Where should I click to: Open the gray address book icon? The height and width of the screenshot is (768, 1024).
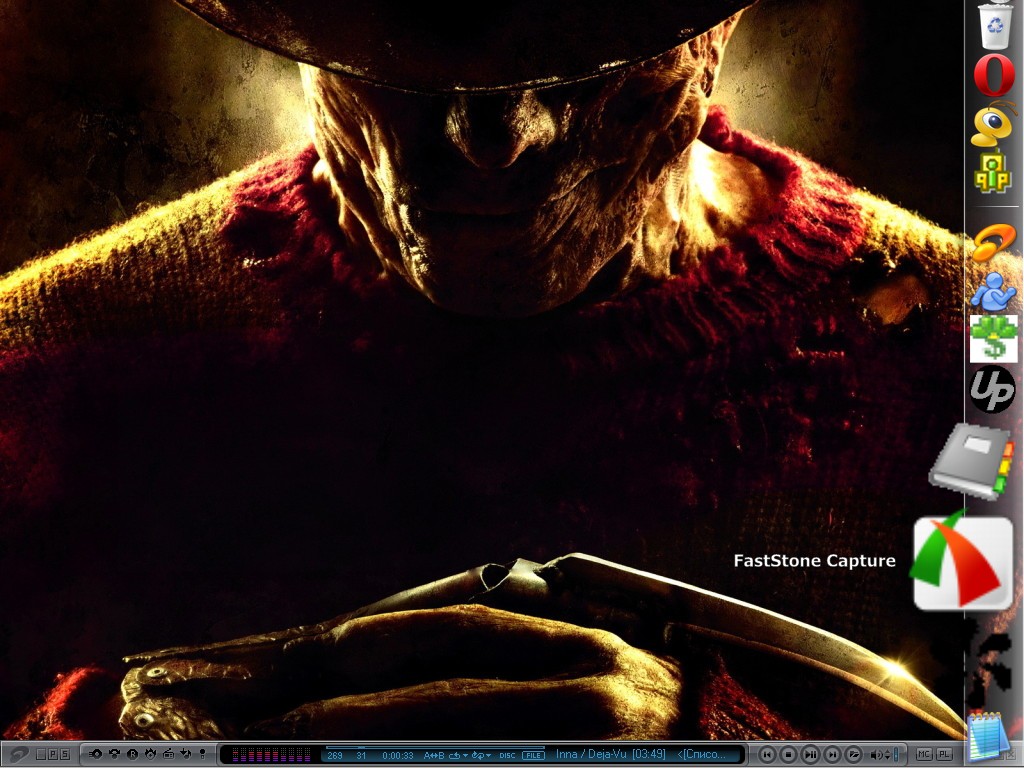(x=970, y=461)
